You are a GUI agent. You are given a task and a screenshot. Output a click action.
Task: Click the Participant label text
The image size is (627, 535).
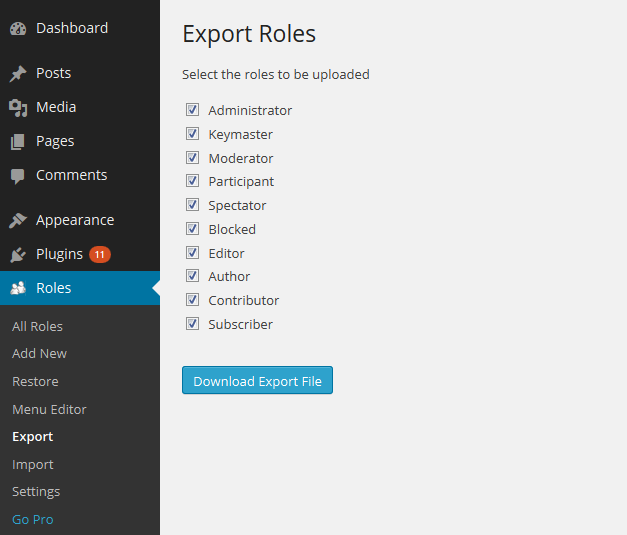[x=241, y=182]
